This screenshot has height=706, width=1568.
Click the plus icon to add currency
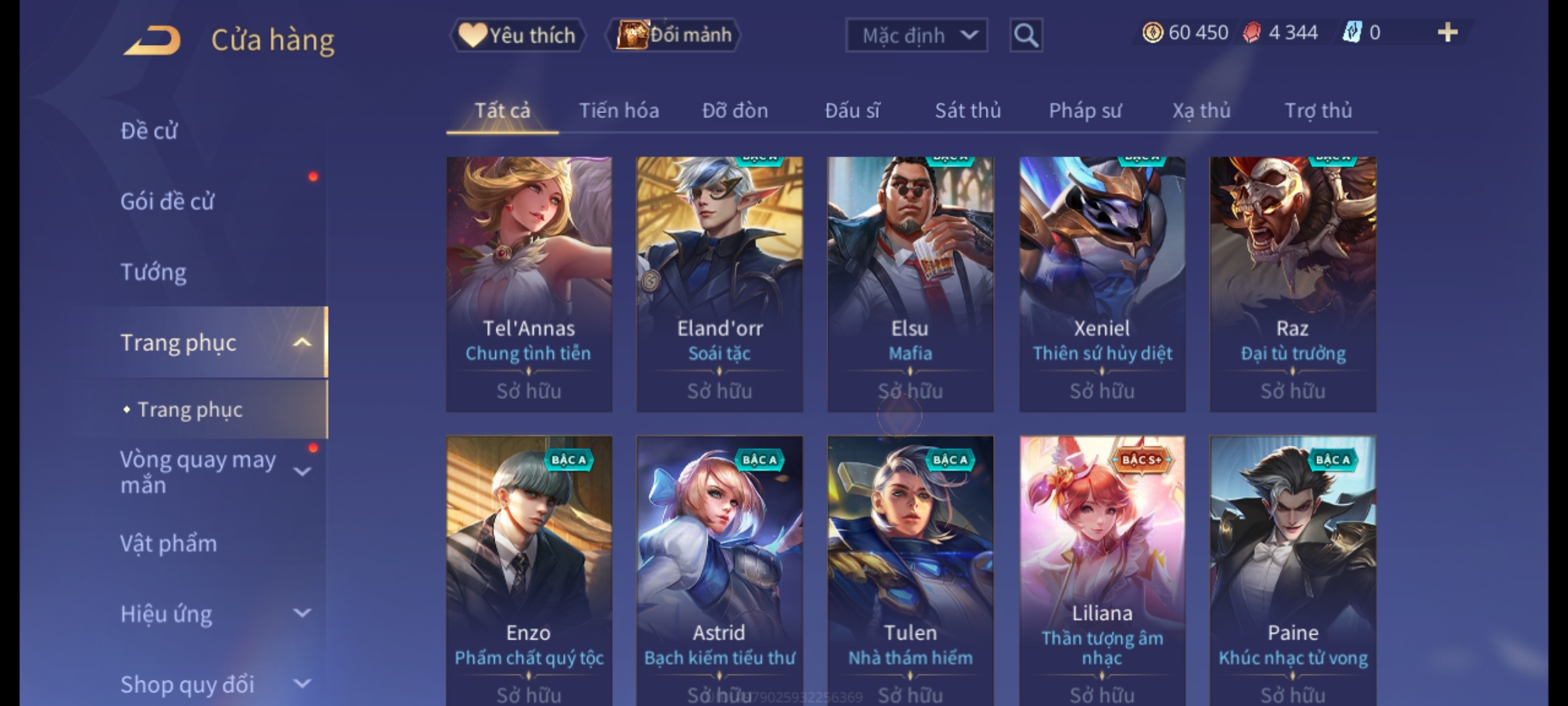[x=1448, y=33]
